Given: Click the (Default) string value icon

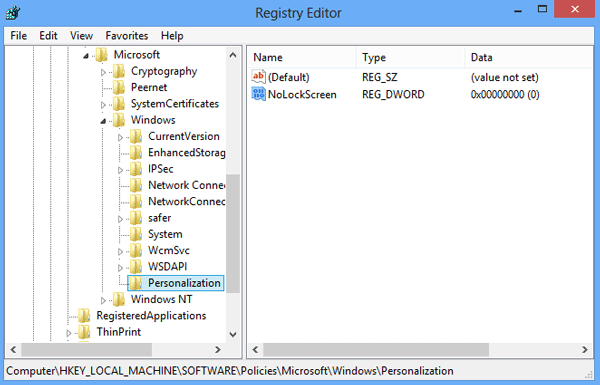Looking at the screenshot, I should pos(258,77).
